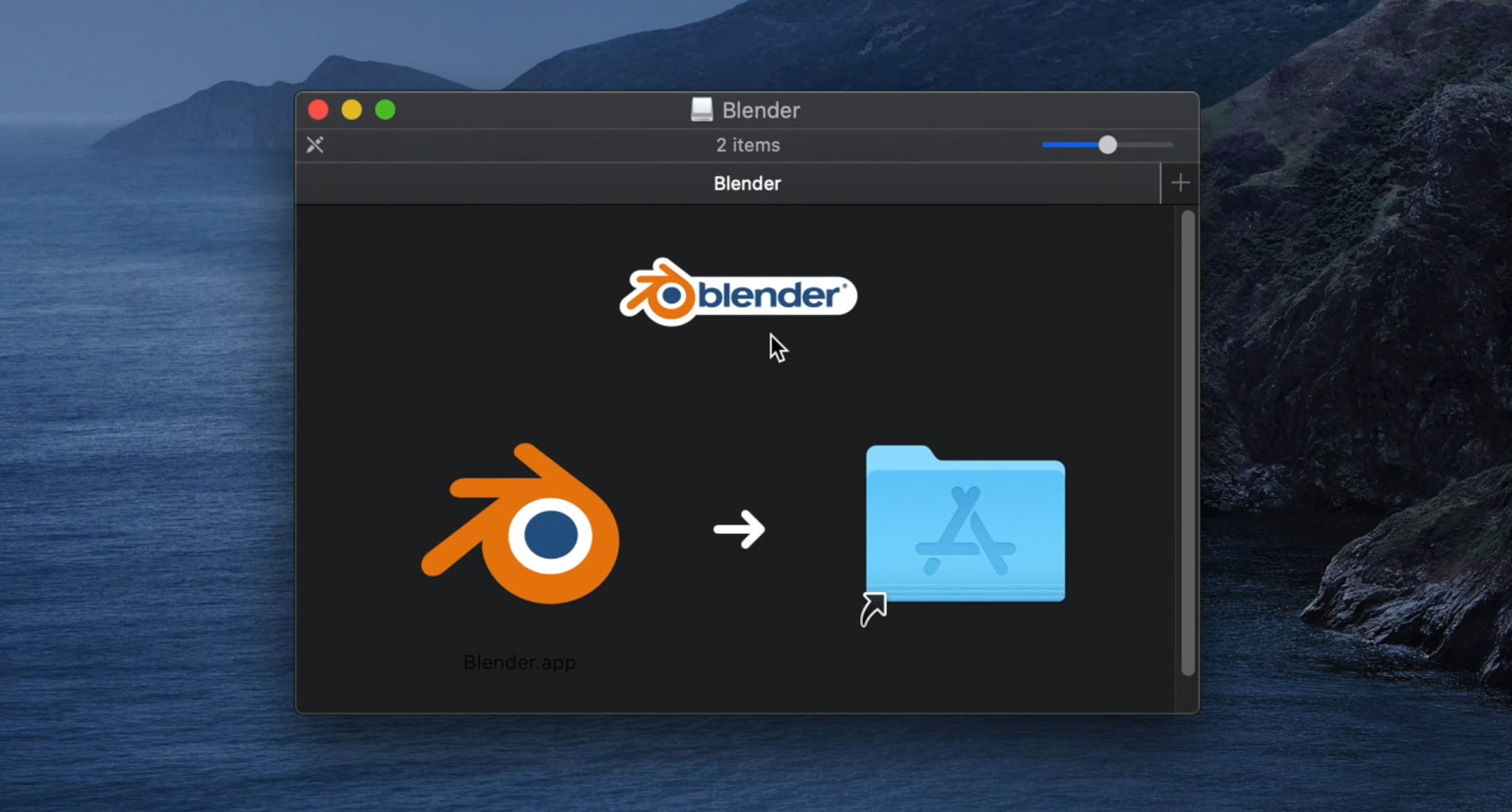This screenshot has width=1512, height=812.
Task: Zoom the Blender window with the green button
Action: [386, 110]
